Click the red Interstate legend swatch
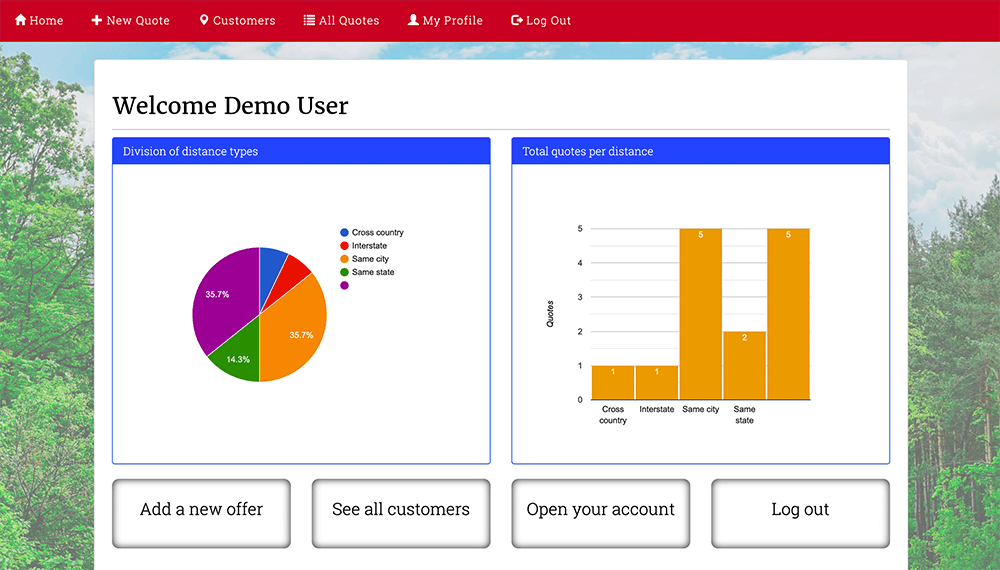 [x=345, y=246]
